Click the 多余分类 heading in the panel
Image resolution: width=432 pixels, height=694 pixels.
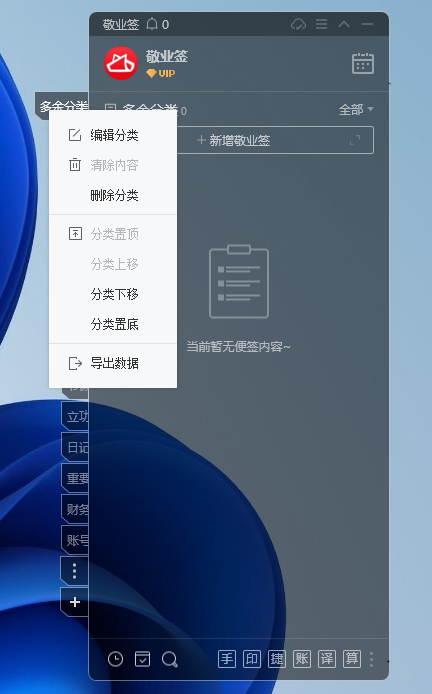click(150, 109)
